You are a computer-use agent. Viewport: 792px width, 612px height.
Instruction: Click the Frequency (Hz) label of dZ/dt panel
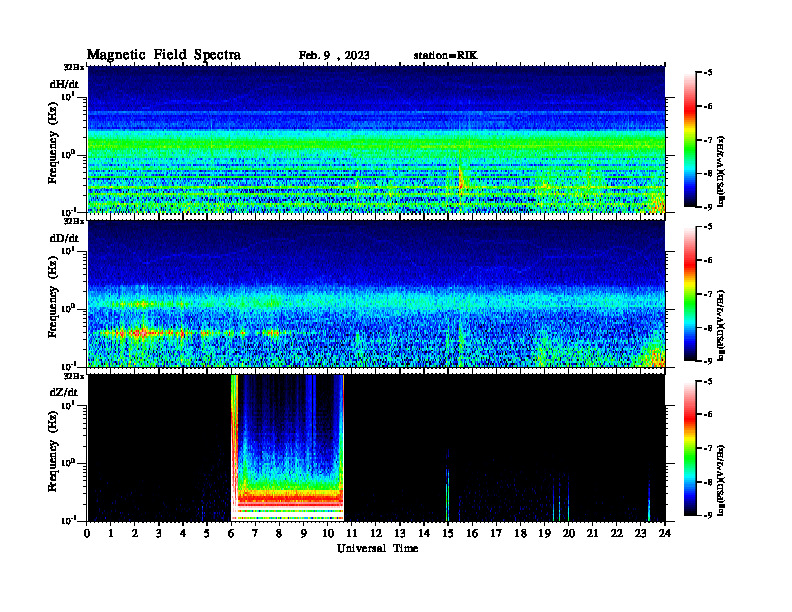pyautogui.click(x=53, y=451)
